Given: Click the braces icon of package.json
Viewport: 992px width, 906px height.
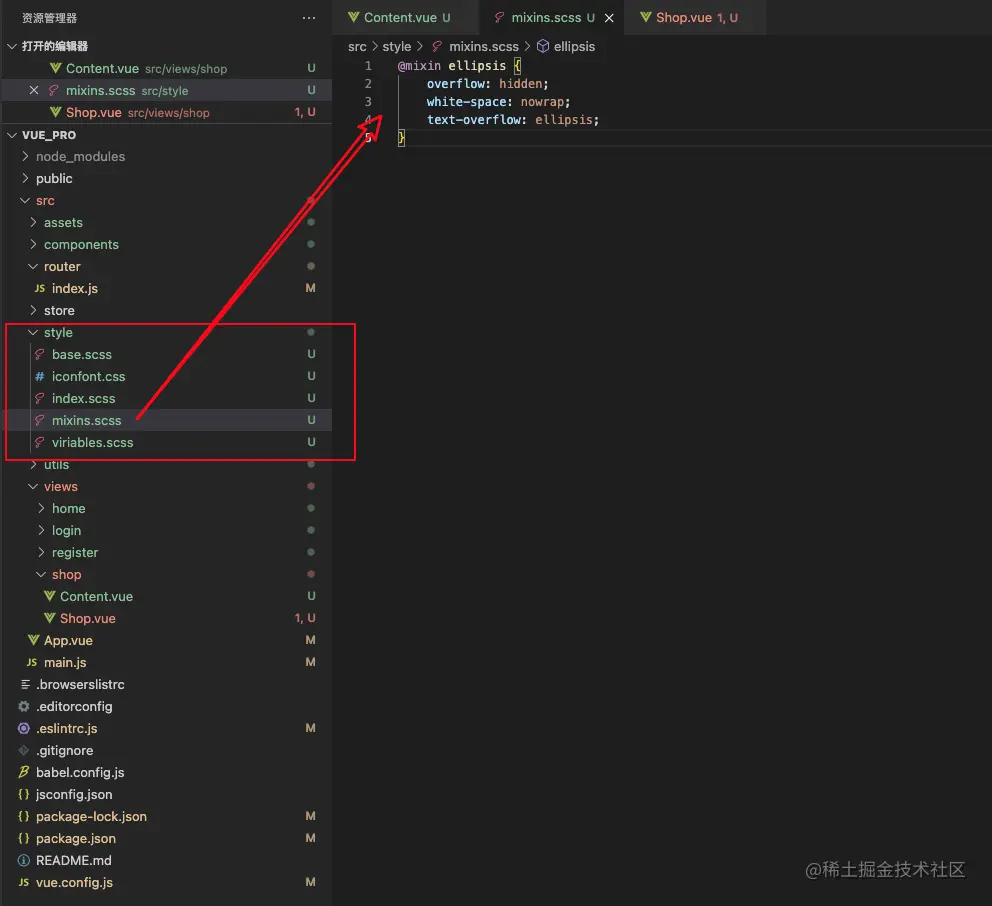Looking at the screenshot, I should pos(24,838).
